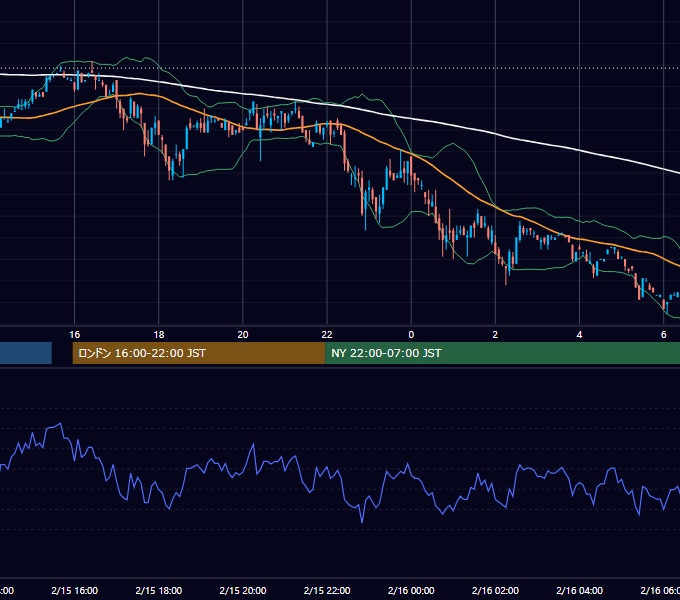Image resolution: width=680 pixels, height=600 pixels.
Task: Click hour label 6 on price chart axis
Action: (664, 334)
